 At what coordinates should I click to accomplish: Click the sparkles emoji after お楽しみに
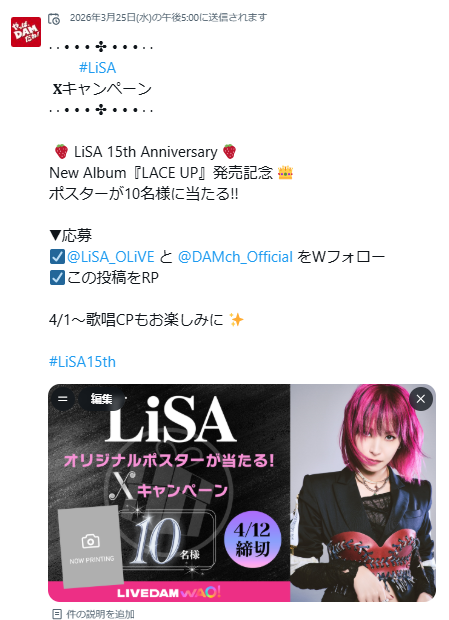pos(236,319)
